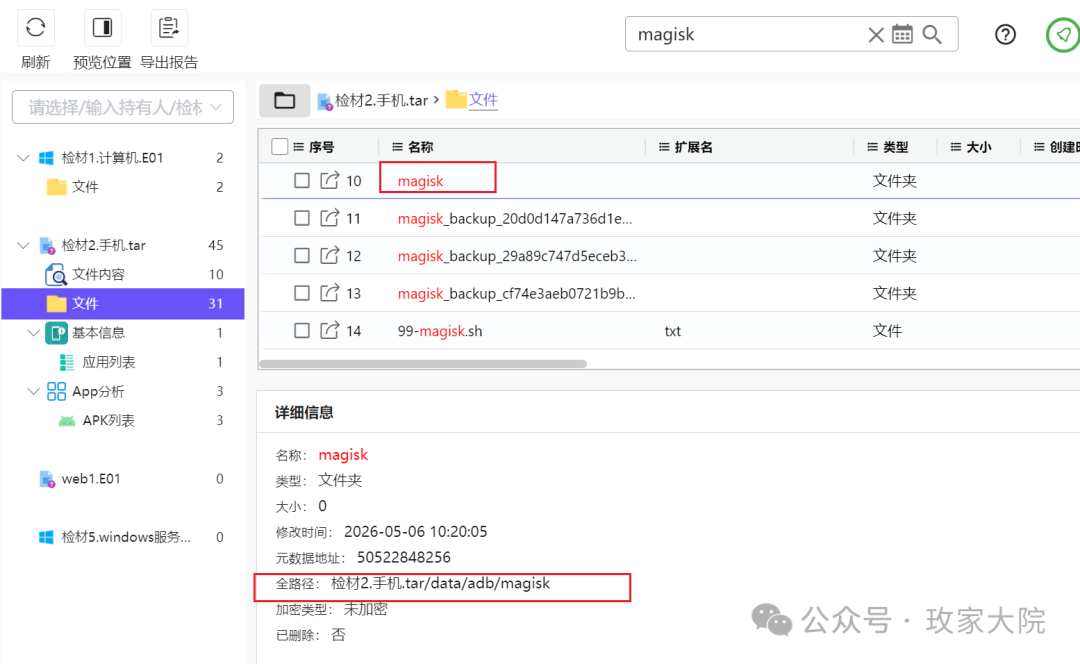Click the txt extension cell in row 14
The width and height of the screenshot is (1080, 664).
pyautogui.click(x=673, y=331)
